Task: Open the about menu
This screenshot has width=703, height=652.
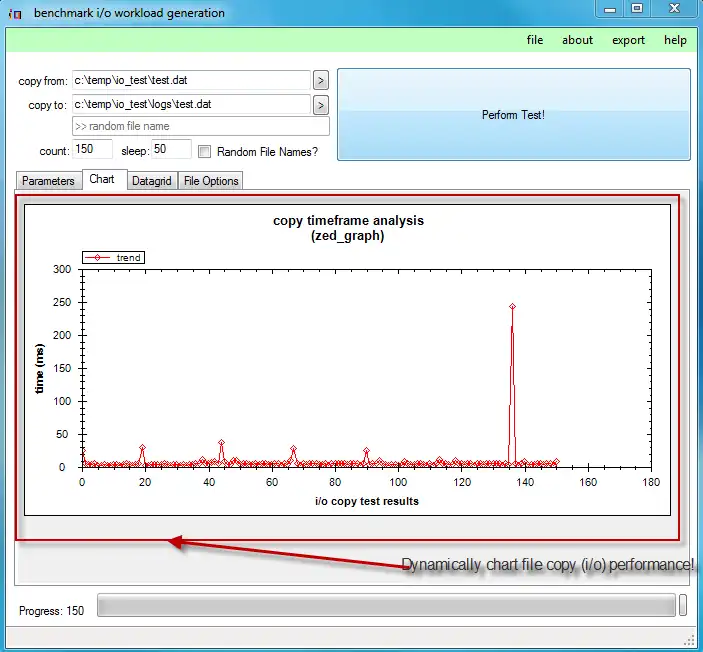Action: [577, 40]
